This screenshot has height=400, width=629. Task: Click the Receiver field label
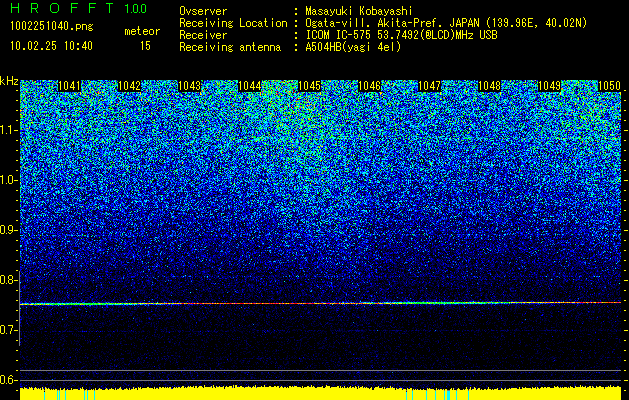(203, 35)
